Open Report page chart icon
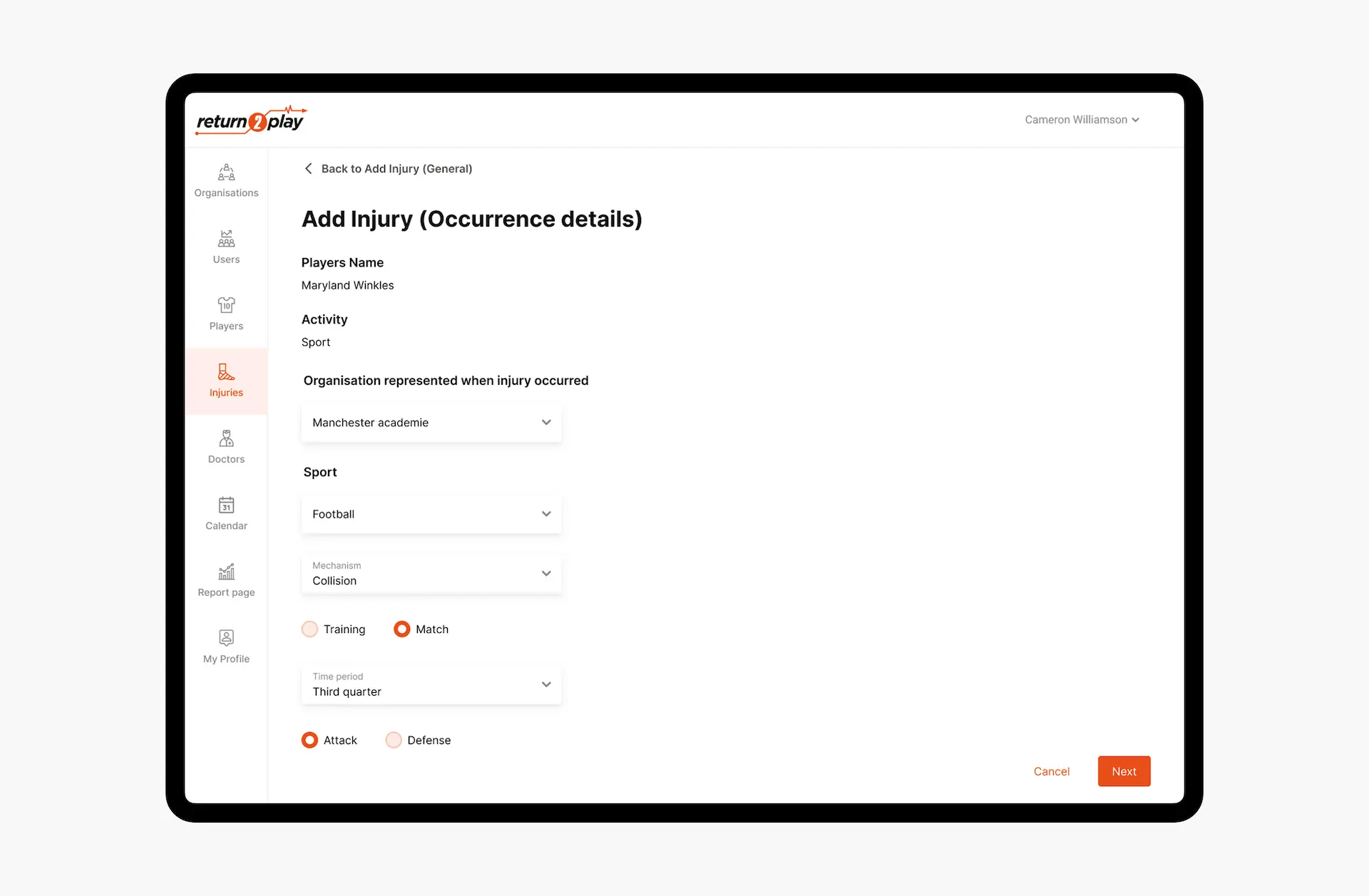The height and width of the screenshot is (896, 1369). pos(226,572)
